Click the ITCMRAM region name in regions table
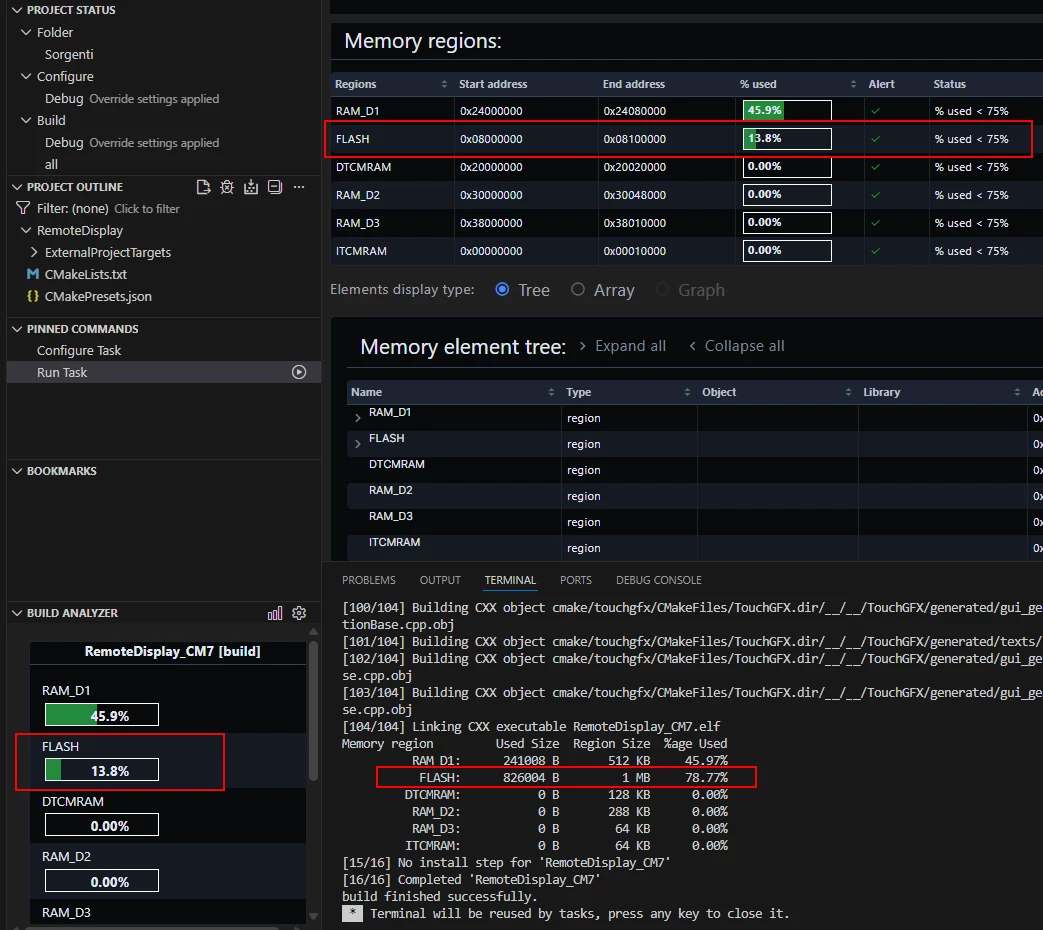Screen dimensions: 1043x930 click(361, 251)
